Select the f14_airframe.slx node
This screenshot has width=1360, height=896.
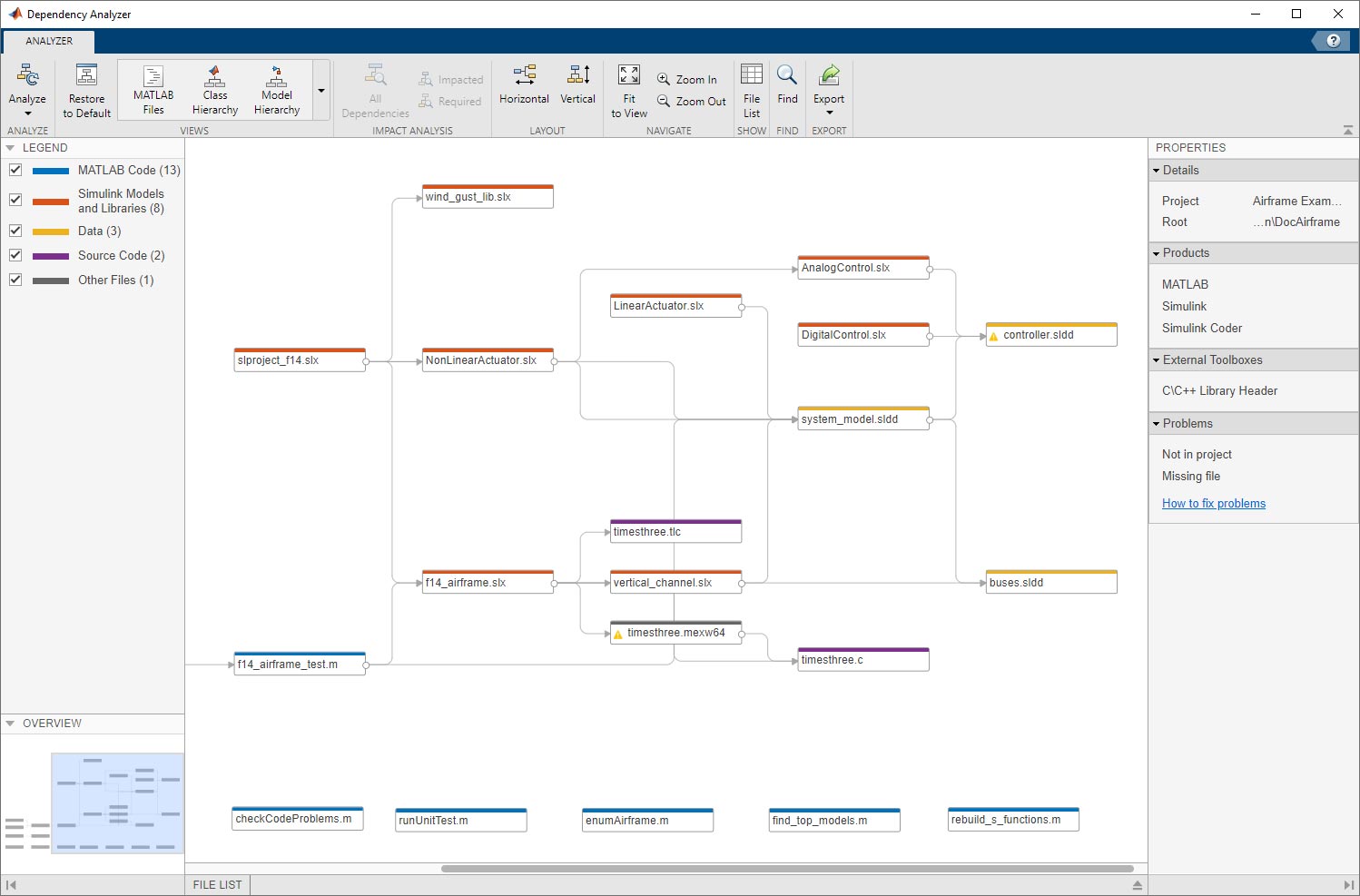coord(488,582)
